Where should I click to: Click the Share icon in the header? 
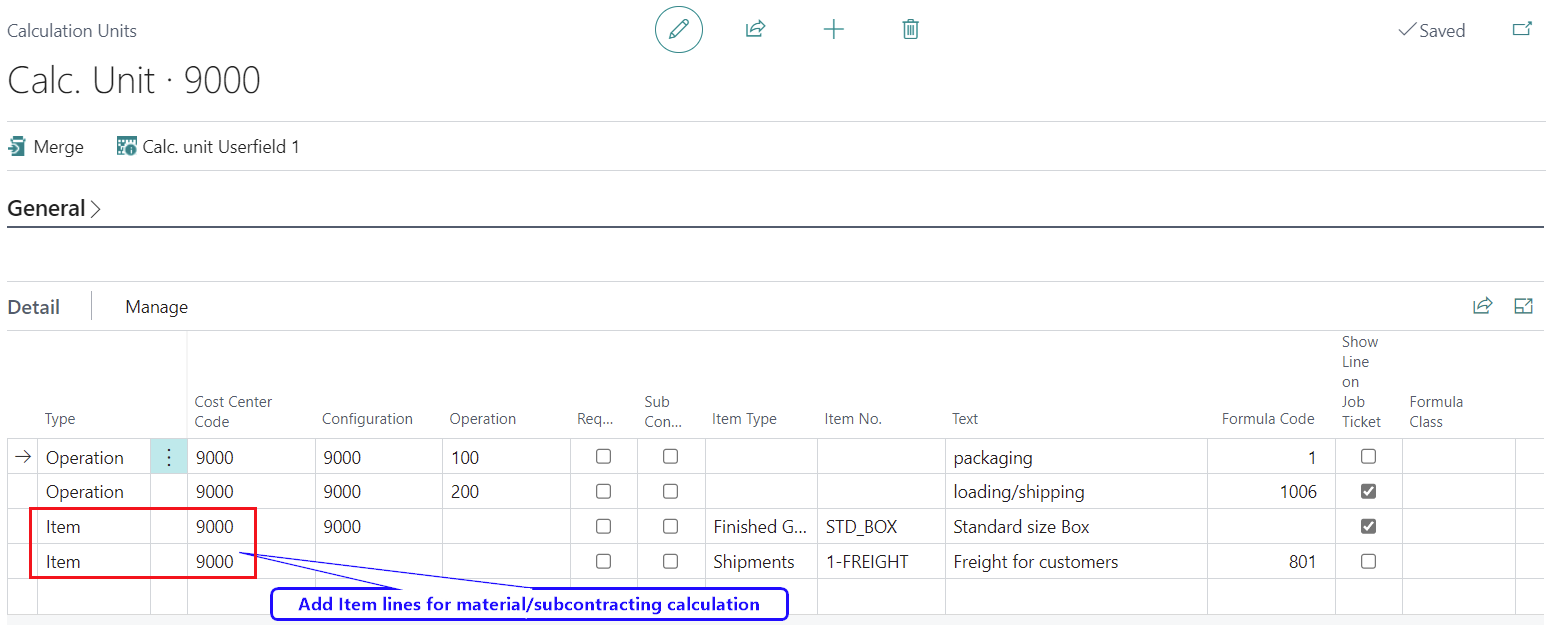755,30
